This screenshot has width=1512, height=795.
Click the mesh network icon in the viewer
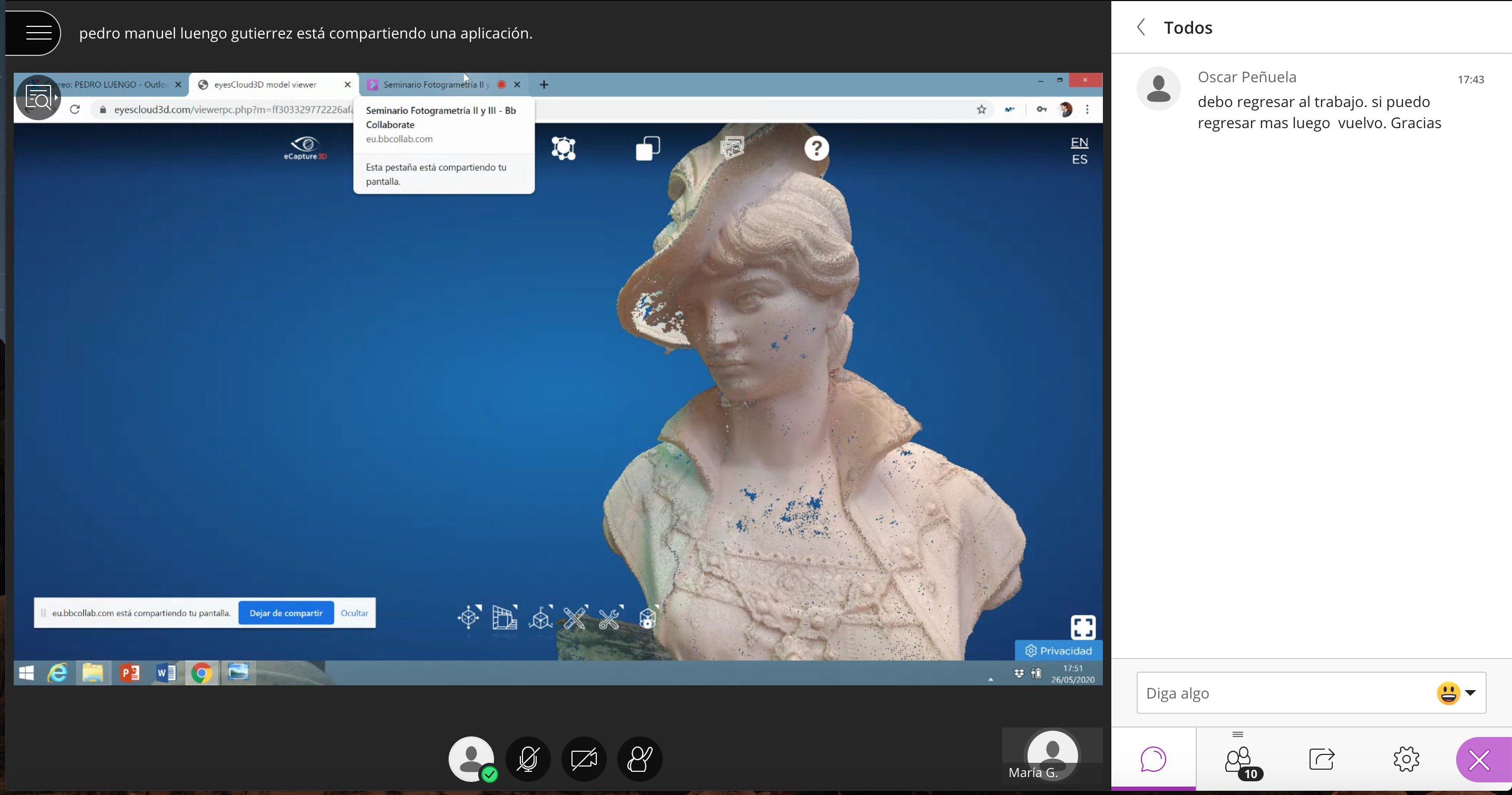coord(564,148)
